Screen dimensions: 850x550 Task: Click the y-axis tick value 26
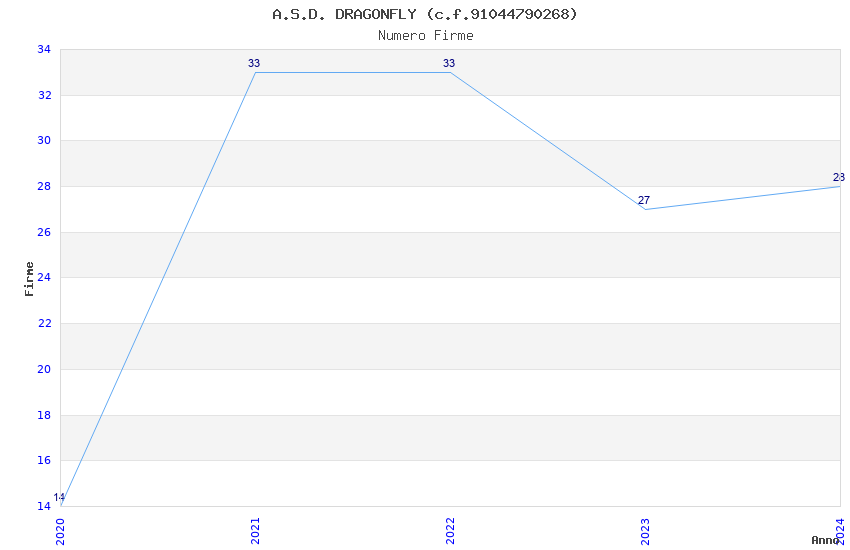point(44,232)
